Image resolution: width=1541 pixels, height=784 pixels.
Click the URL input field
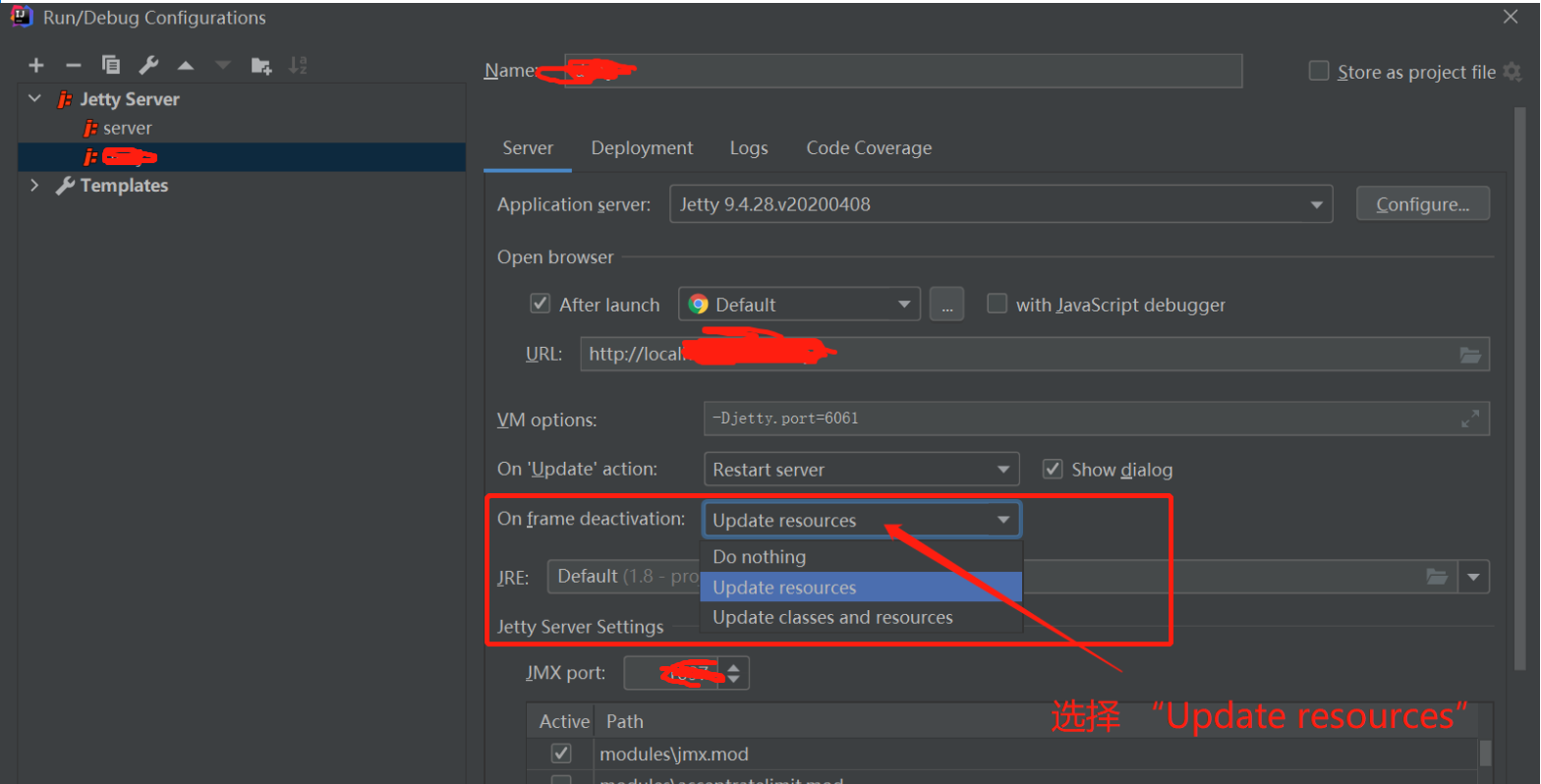[x=1035, y=355]
